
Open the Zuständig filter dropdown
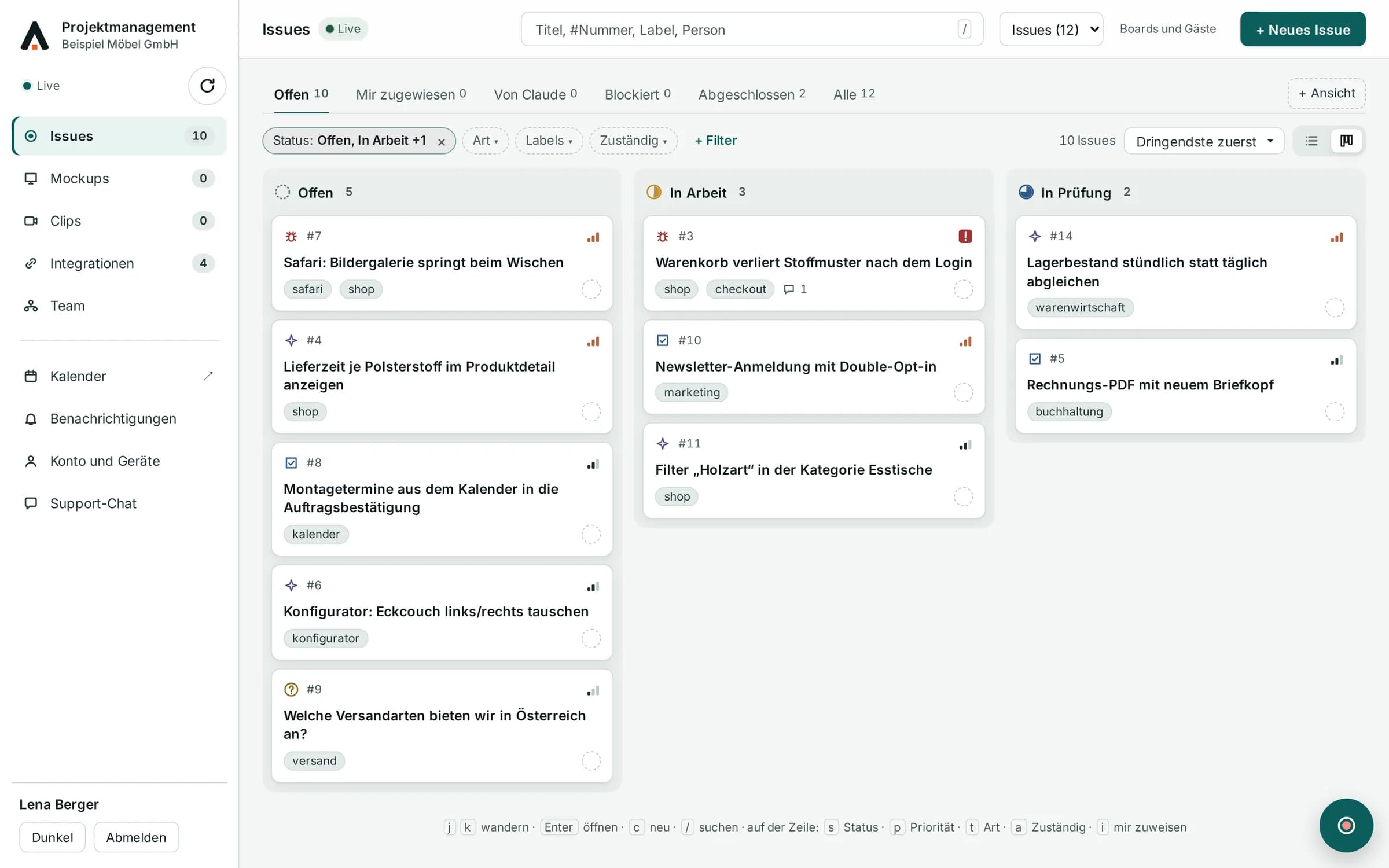633,141
